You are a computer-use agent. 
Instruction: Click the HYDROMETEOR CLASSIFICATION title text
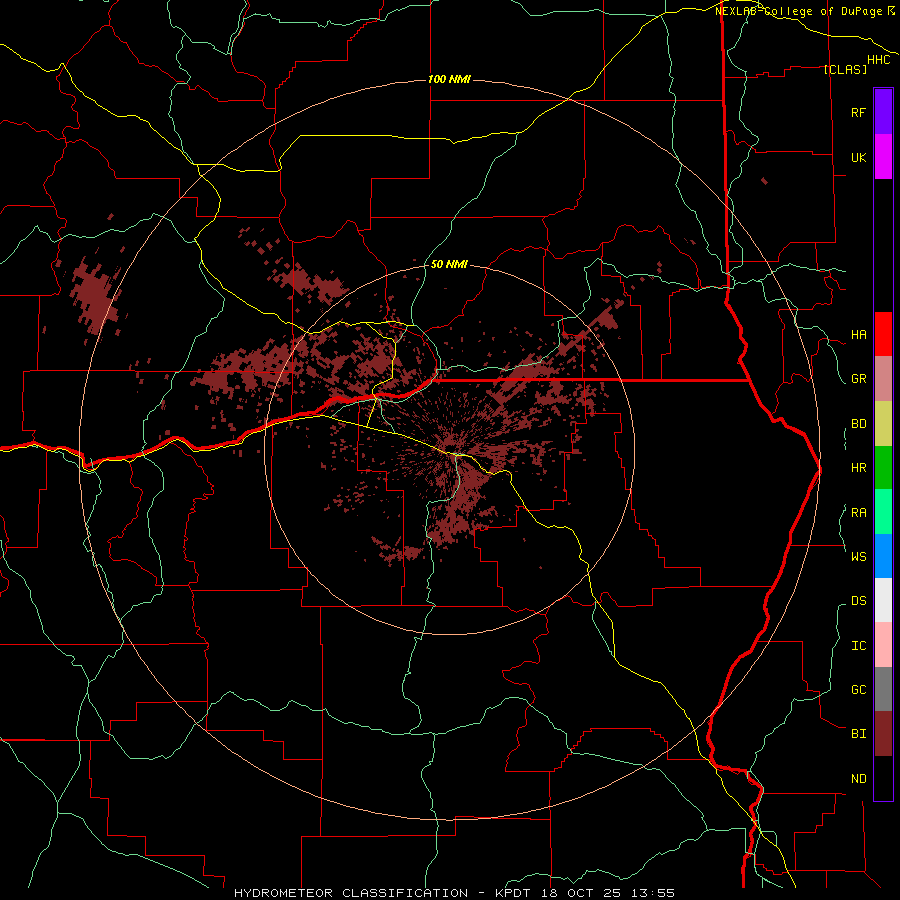click(351, 893)
